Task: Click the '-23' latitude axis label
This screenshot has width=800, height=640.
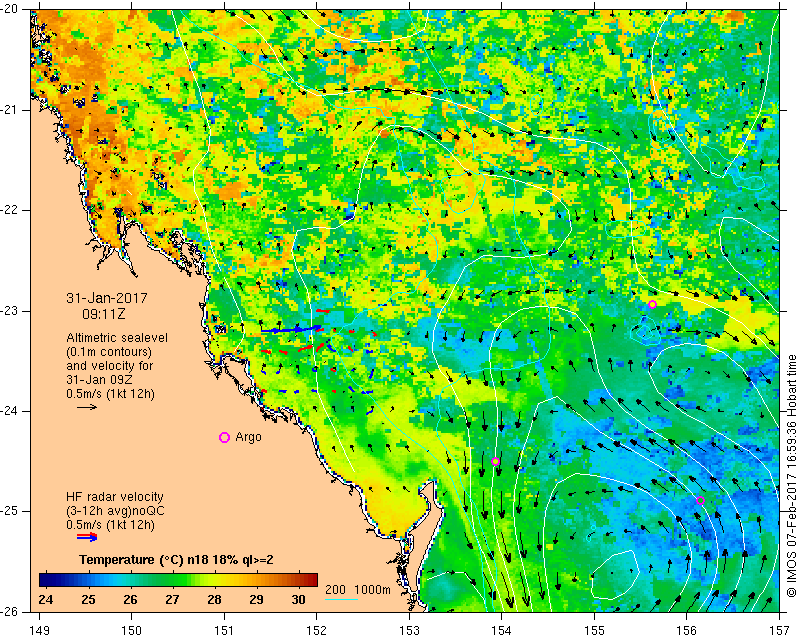Action: click(x=9, y=311)
